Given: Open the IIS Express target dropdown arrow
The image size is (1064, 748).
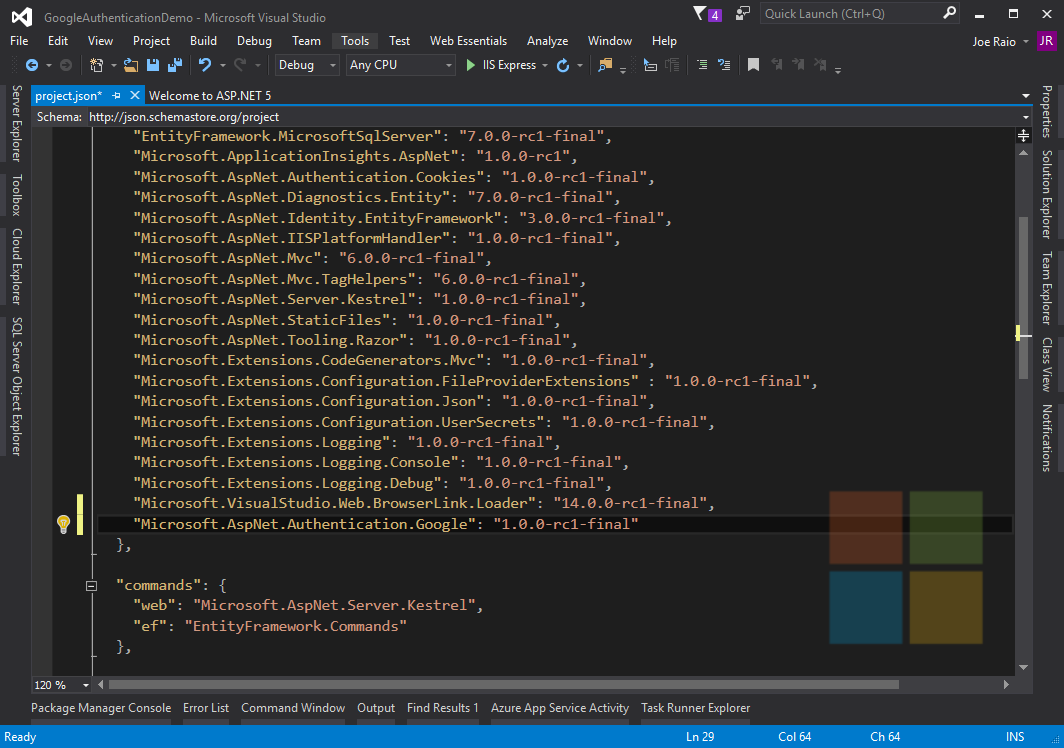Looking at the screenshot, I should click(x=545, y=66).
